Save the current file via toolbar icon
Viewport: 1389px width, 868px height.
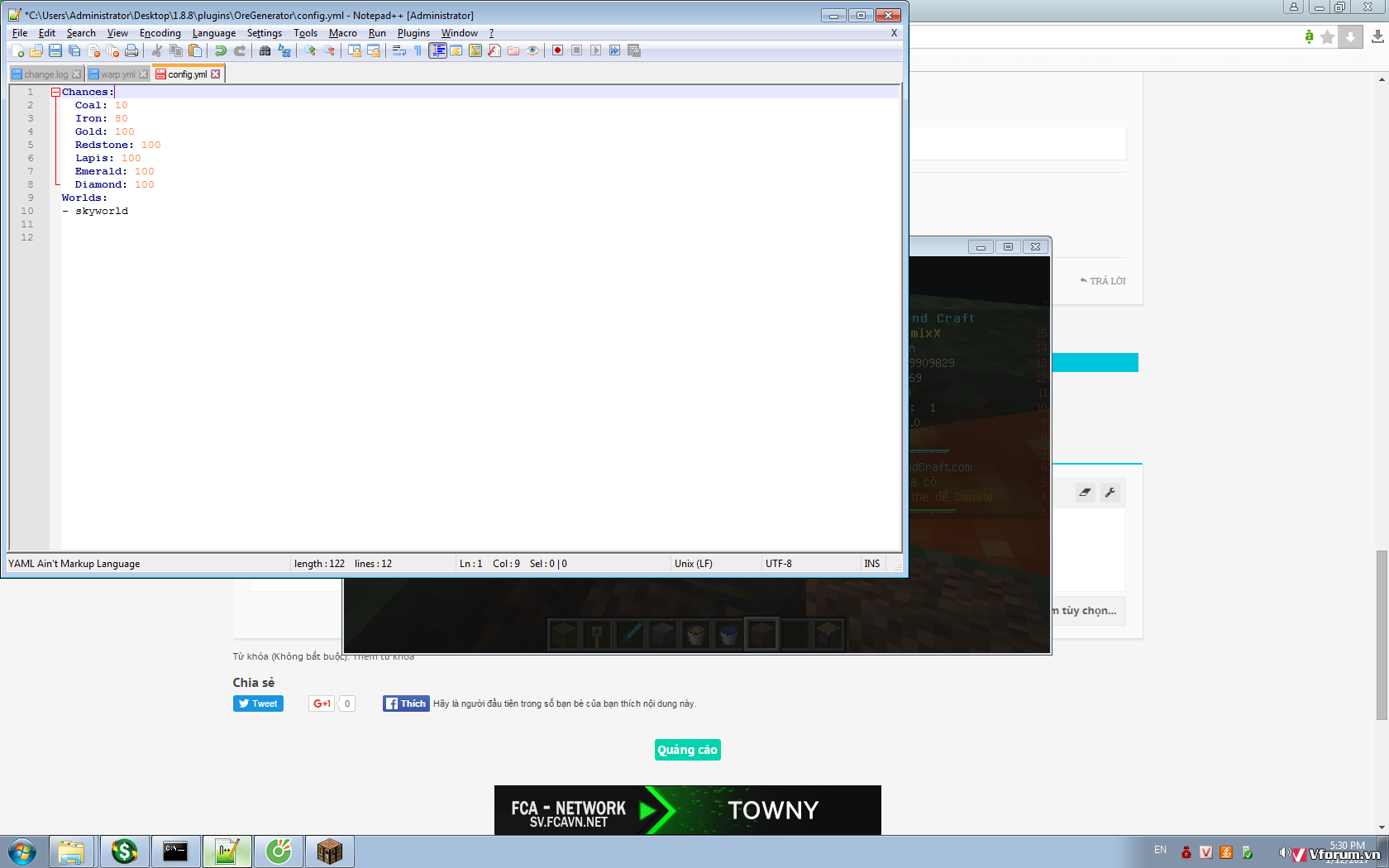pyautogui.click(x=55, y=50)
